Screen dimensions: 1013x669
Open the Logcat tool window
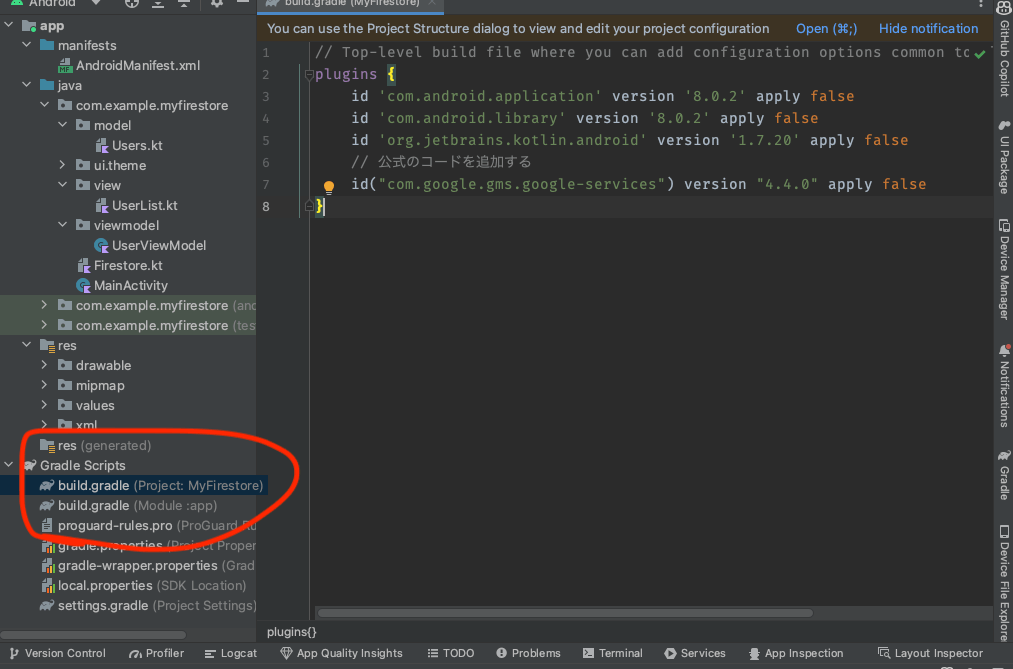coord(231,654)
